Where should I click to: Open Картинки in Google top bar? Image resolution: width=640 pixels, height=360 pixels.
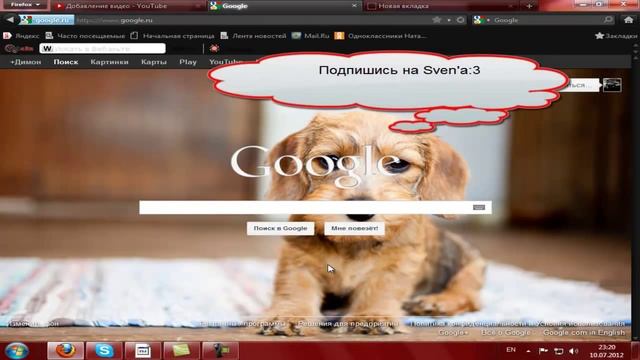pyautogui.click(x=109, y=62)
